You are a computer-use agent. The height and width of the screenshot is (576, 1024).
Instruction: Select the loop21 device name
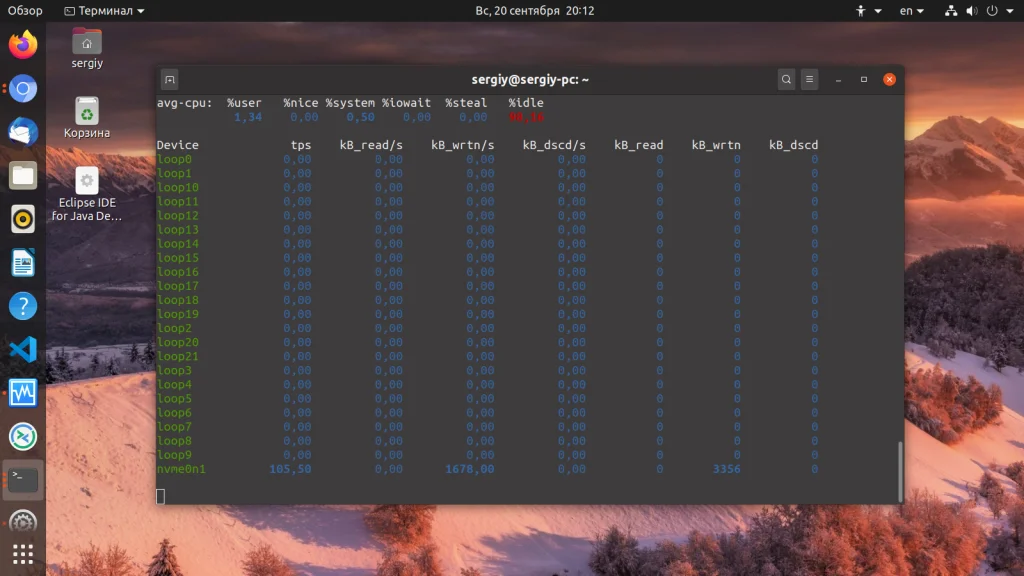[178, 356]
